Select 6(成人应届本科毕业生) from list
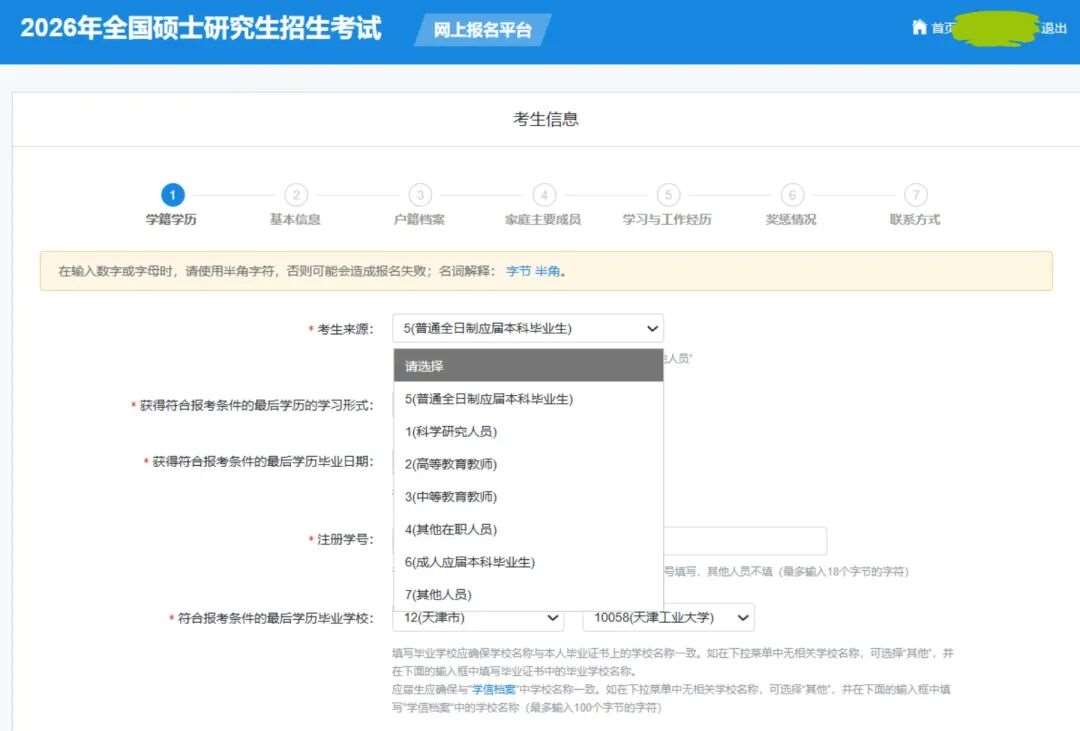The width and height of the screenshot is (1080, 731). coord(470,562)
